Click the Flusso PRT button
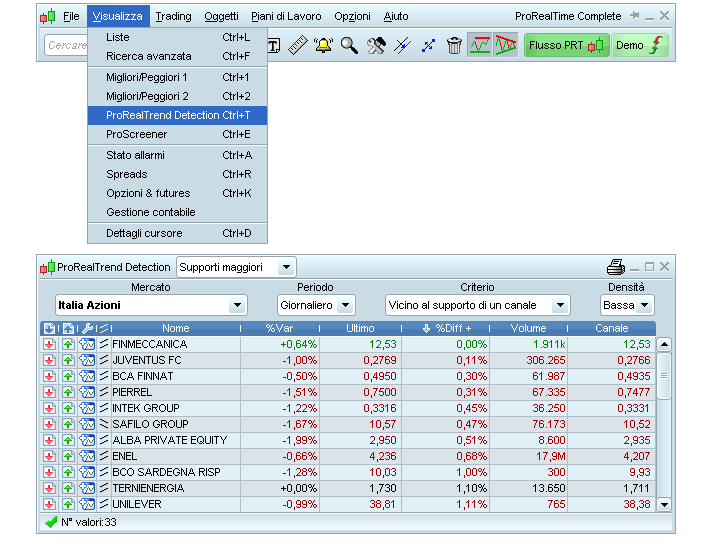Image resolution: width=702 pixels, height=548 pixels. [x=566, y=45]
